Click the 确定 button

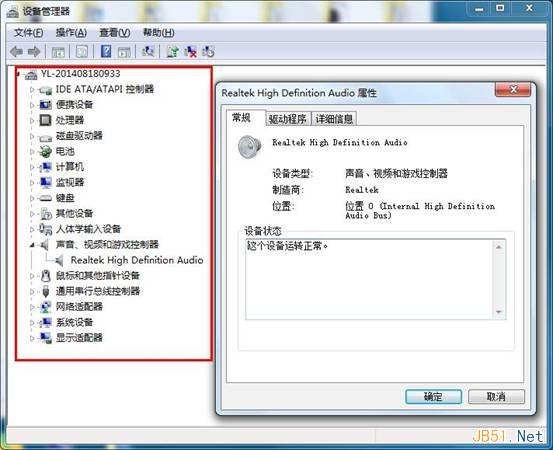[x=433, y=397]
